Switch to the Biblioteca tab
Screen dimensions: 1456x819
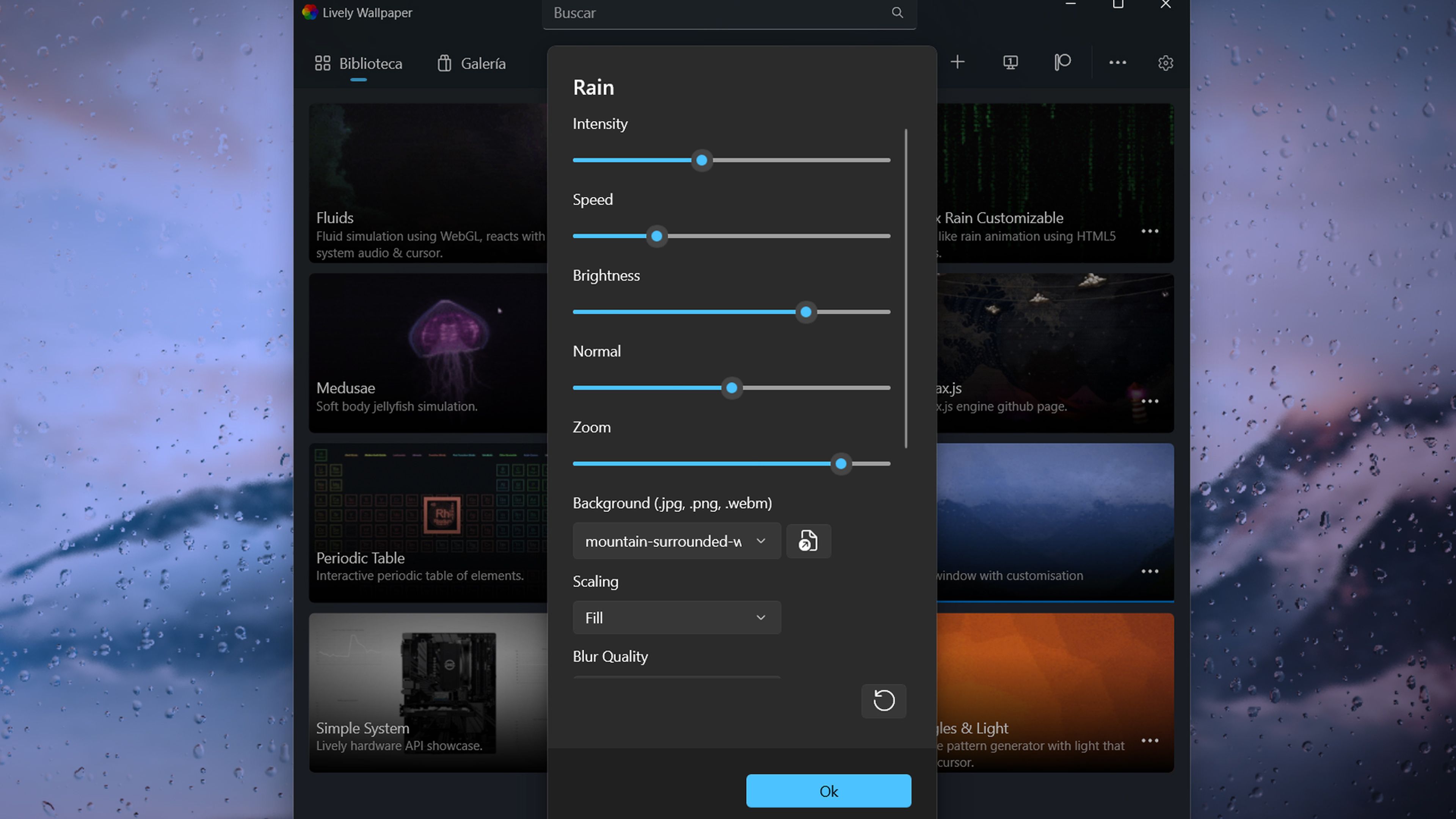(358, 63)
